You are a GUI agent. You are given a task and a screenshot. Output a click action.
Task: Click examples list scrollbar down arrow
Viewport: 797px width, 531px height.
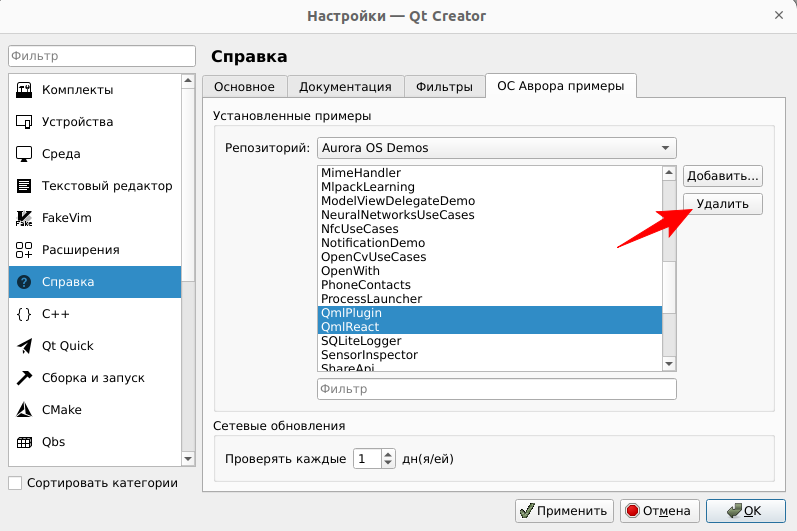[x=669, y=364]
